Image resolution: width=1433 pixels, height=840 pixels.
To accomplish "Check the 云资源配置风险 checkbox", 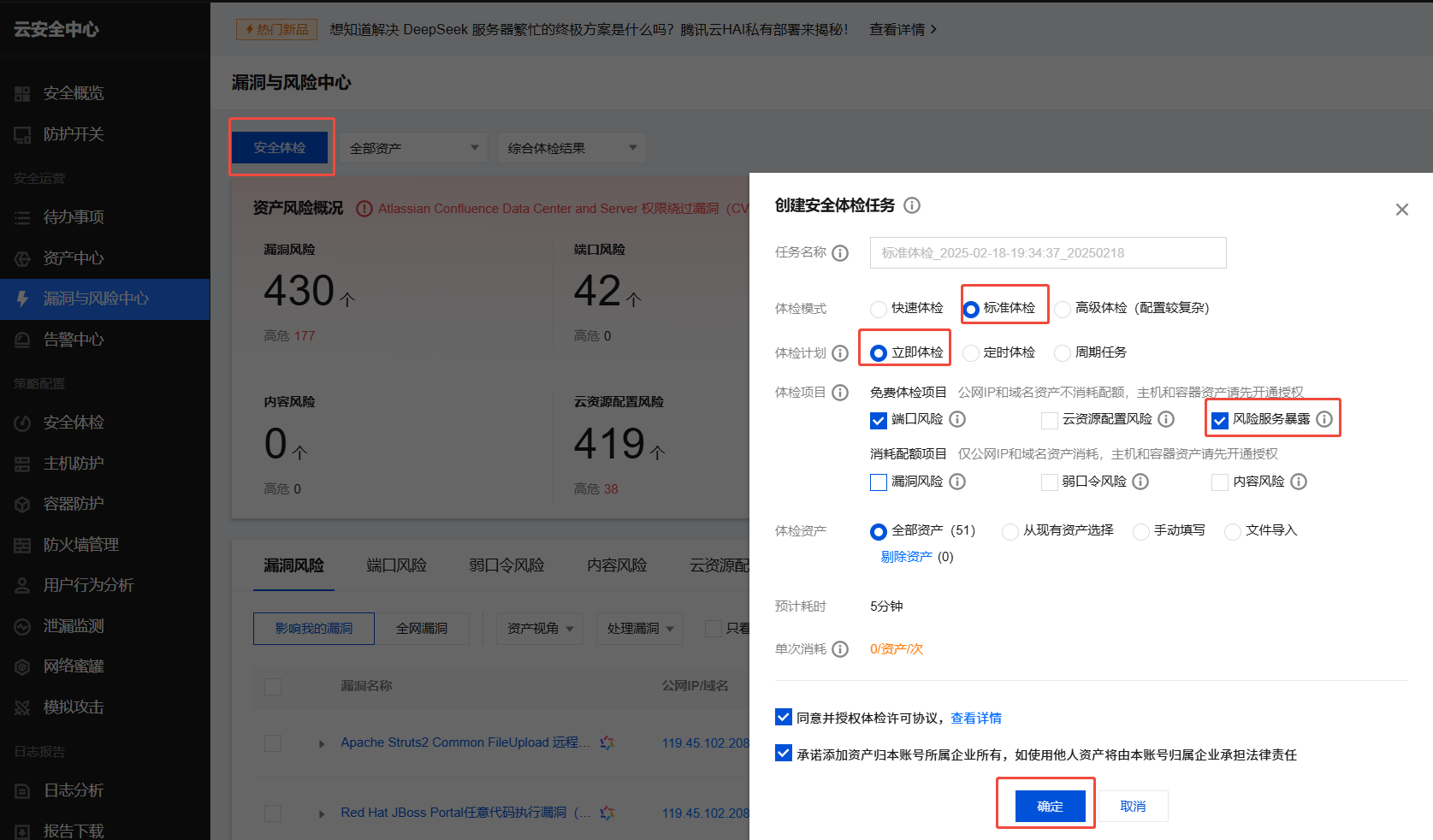I will coord(1049,420).
